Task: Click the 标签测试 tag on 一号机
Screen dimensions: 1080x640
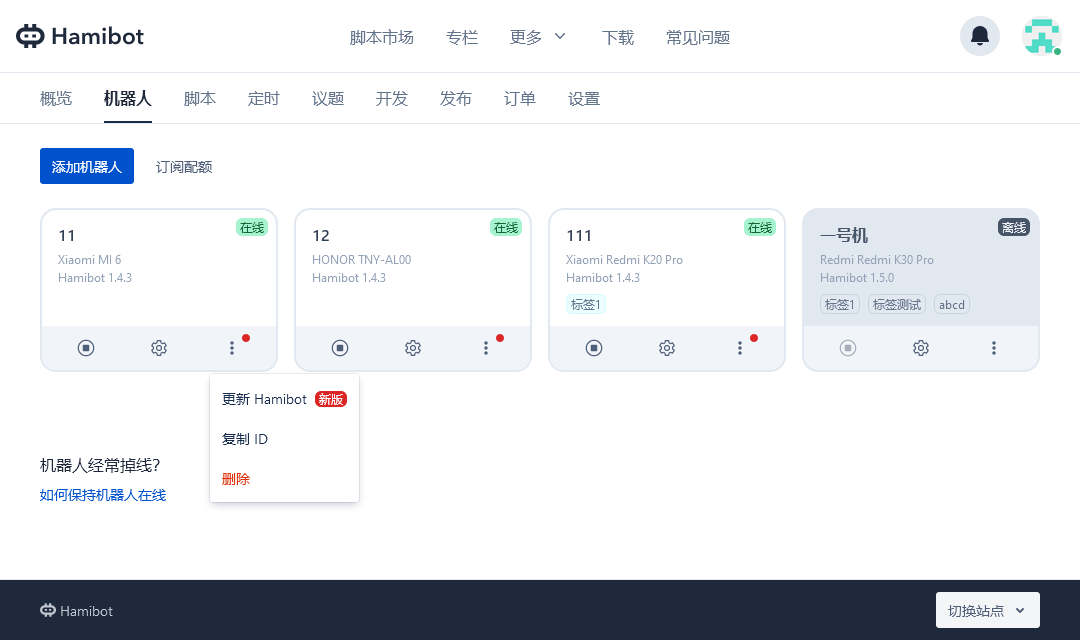Action: [x=897, y=305]
